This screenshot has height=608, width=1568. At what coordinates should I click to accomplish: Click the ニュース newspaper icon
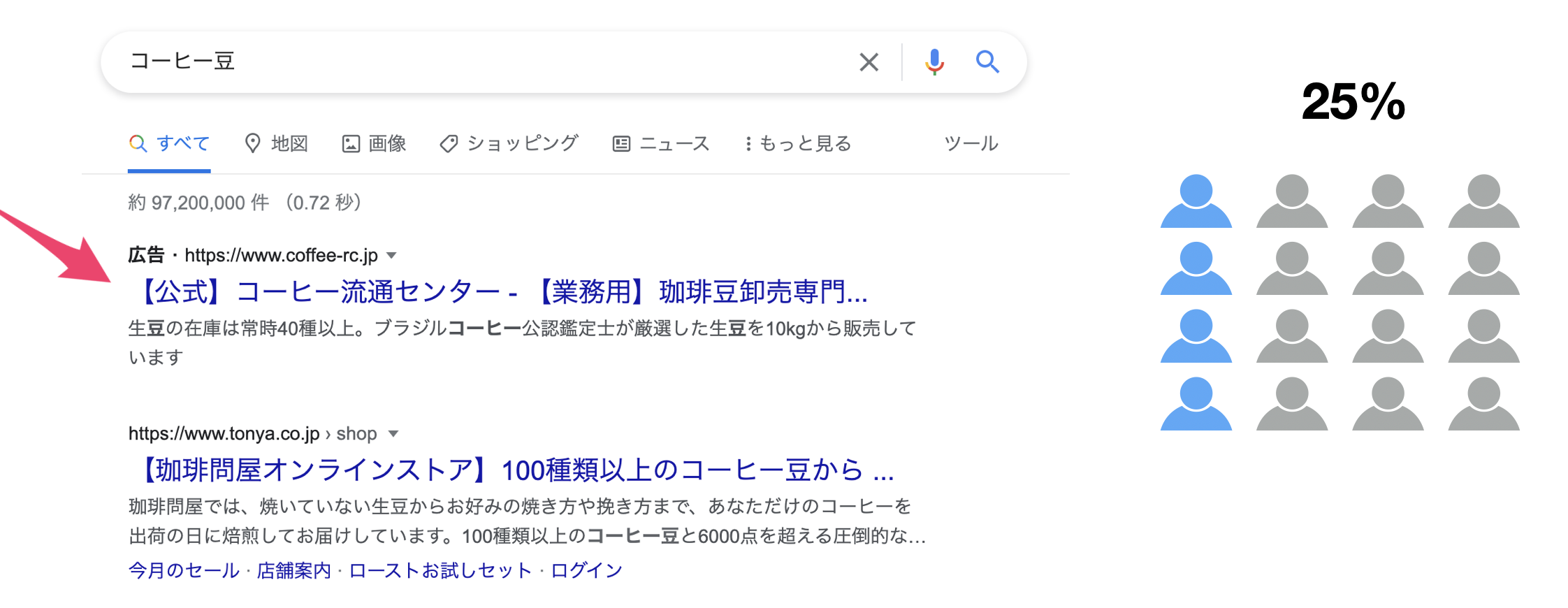click(x=621, y=144)
